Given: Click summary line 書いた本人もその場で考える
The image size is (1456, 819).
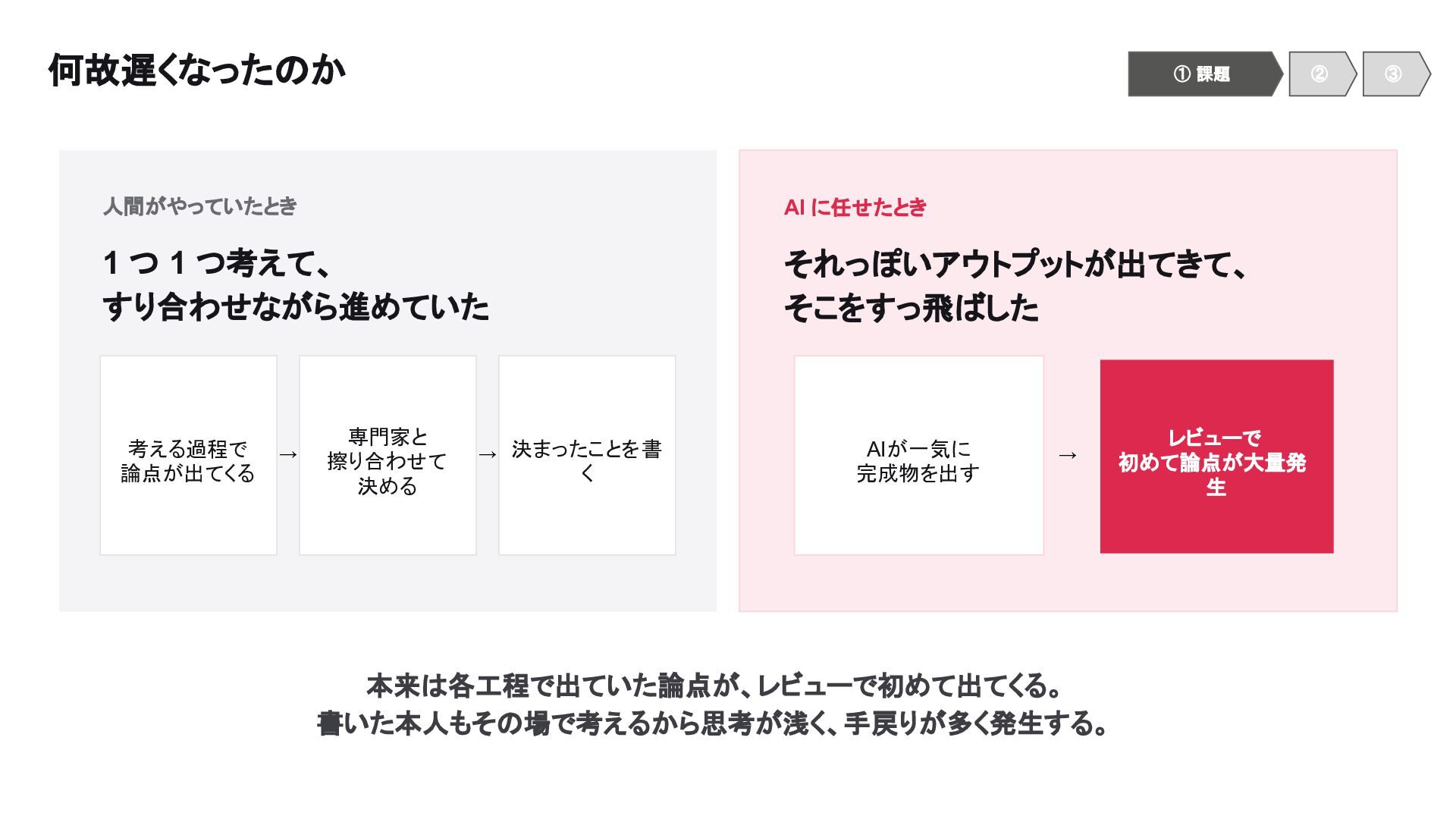Looking at the screenshot, I should [713, 723].
